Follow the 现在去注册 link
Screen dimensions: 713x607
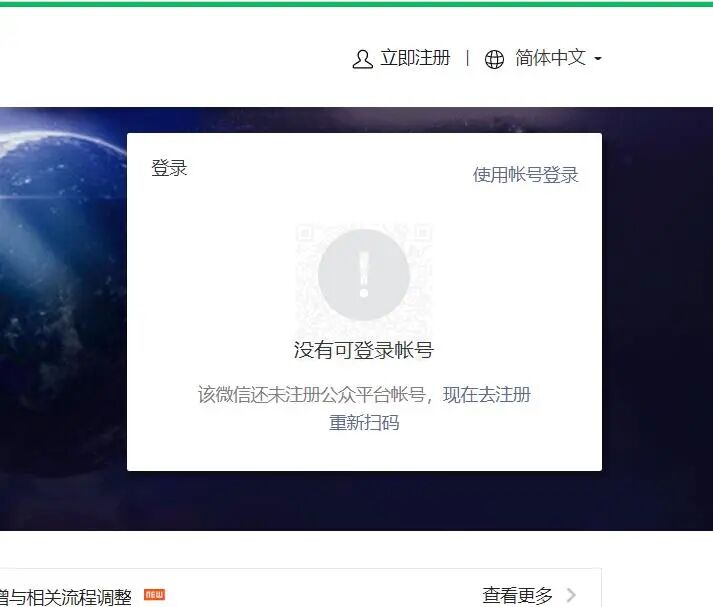tap(487, 394)
